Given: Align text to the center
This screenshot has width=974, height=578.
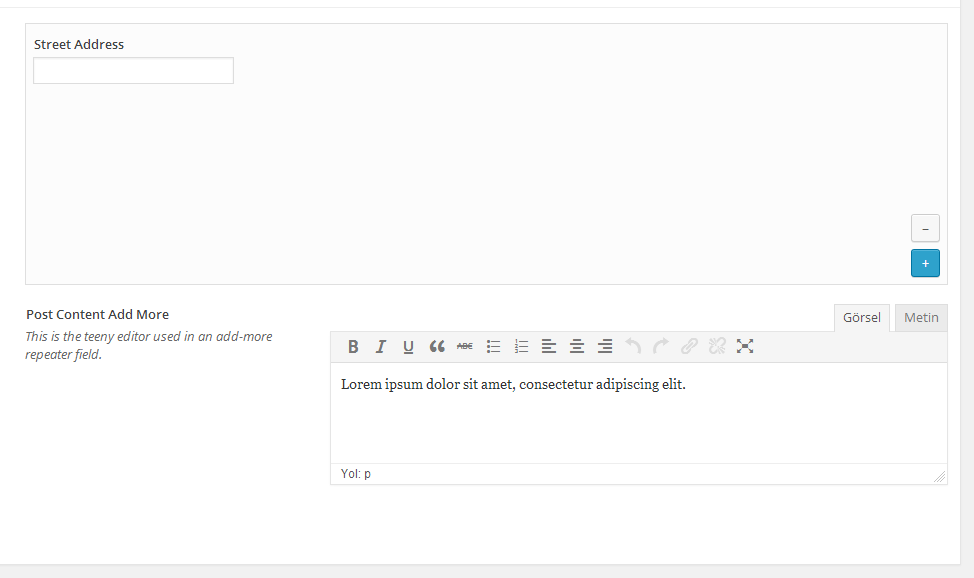Looking at the screenshot, I should (x=577, y=346).
